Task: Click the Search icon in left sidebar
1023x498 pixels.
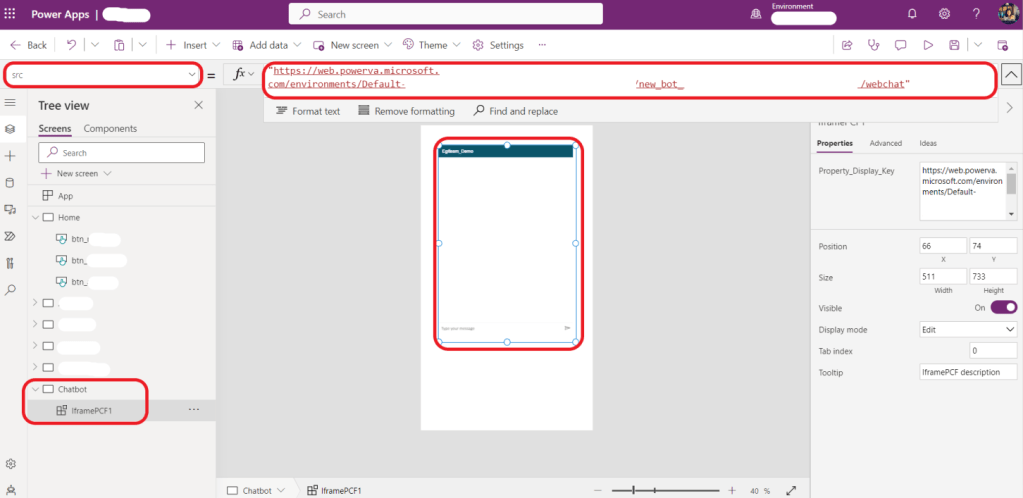Action: click(10, 290)
